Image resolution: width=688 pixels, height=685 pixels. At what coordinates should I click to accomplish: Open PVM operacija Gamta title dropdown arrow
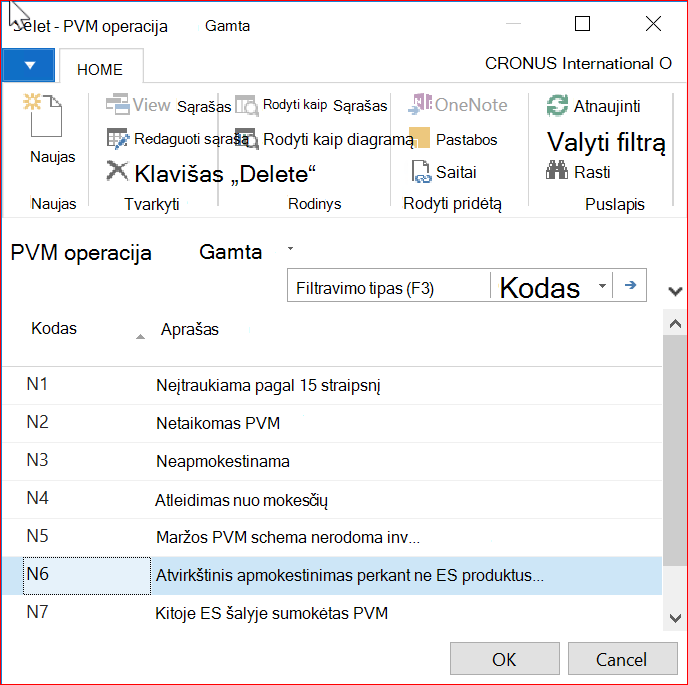click(290, 249)
